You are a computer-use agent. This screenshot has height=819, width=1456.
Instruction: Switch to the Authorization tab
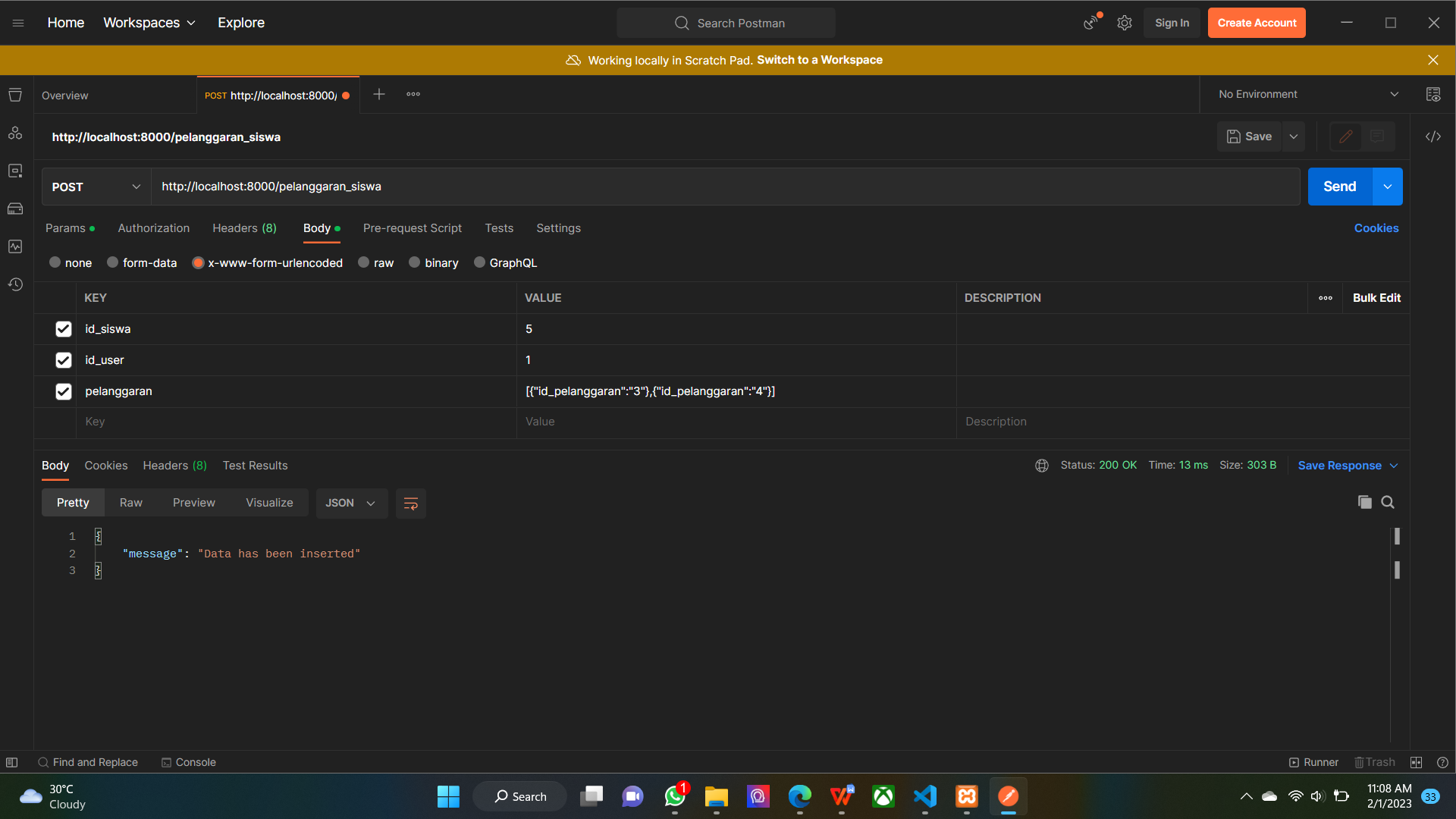coord(153,227)
